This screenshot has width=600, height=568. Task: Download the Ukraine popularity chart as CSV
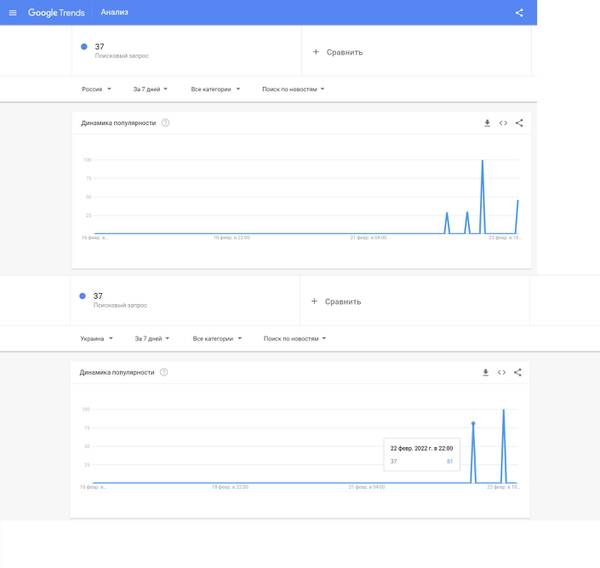click(486, 372)
